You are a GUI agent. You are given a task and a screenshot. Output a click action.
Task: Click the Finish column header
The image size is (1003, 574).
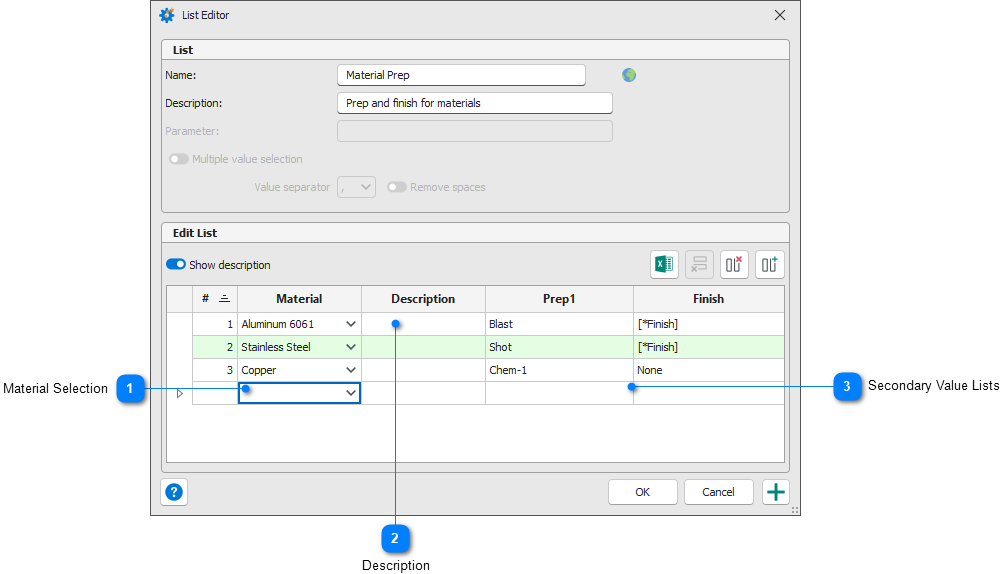(x=709, y=299)
